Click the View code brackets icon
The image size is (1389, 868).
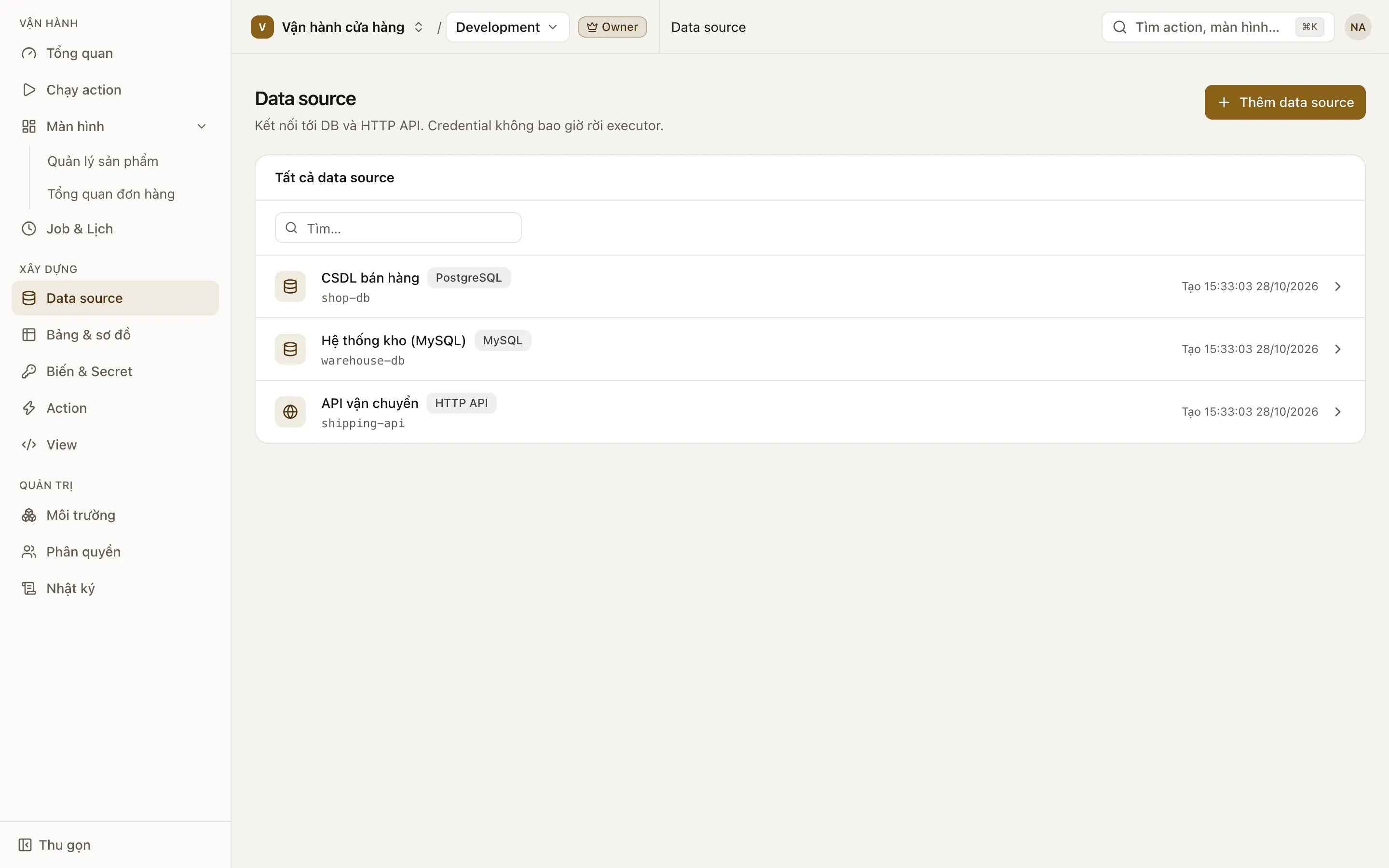click(x=29, y=445)
